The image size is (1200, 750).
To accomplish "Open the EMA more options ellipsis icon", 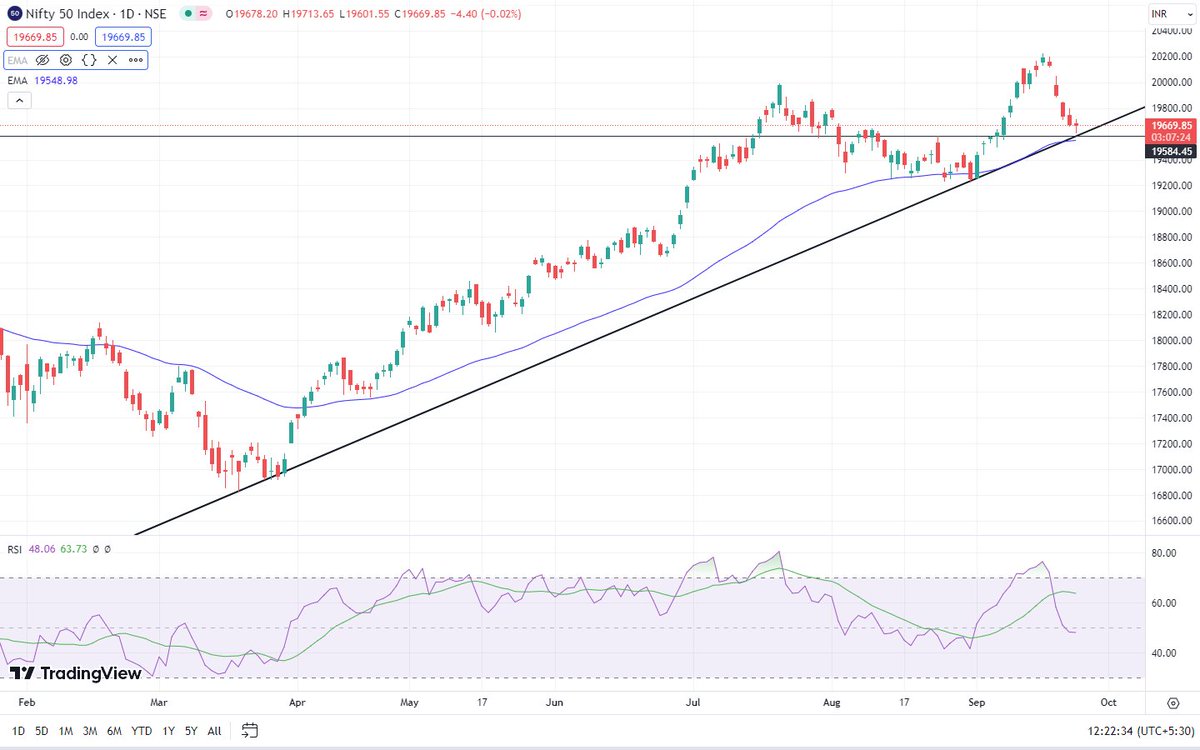I will [135, 60].
